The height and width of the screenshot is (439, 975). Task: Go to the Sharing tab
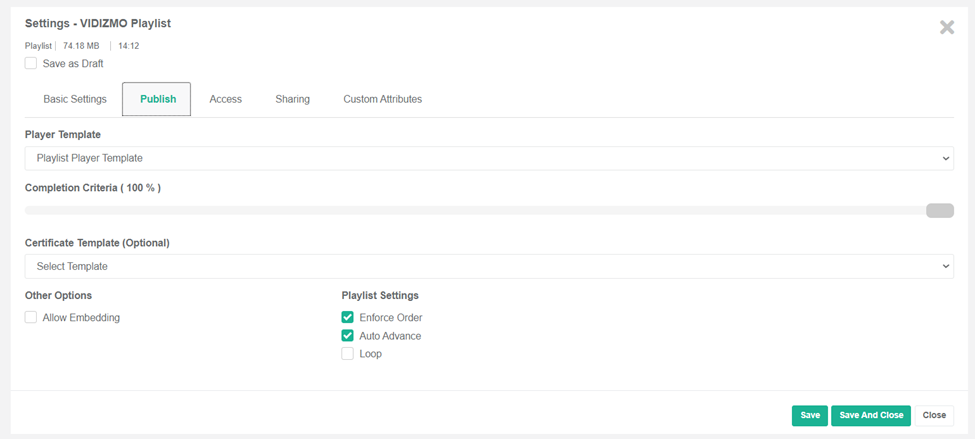click(x=292, y=99)
